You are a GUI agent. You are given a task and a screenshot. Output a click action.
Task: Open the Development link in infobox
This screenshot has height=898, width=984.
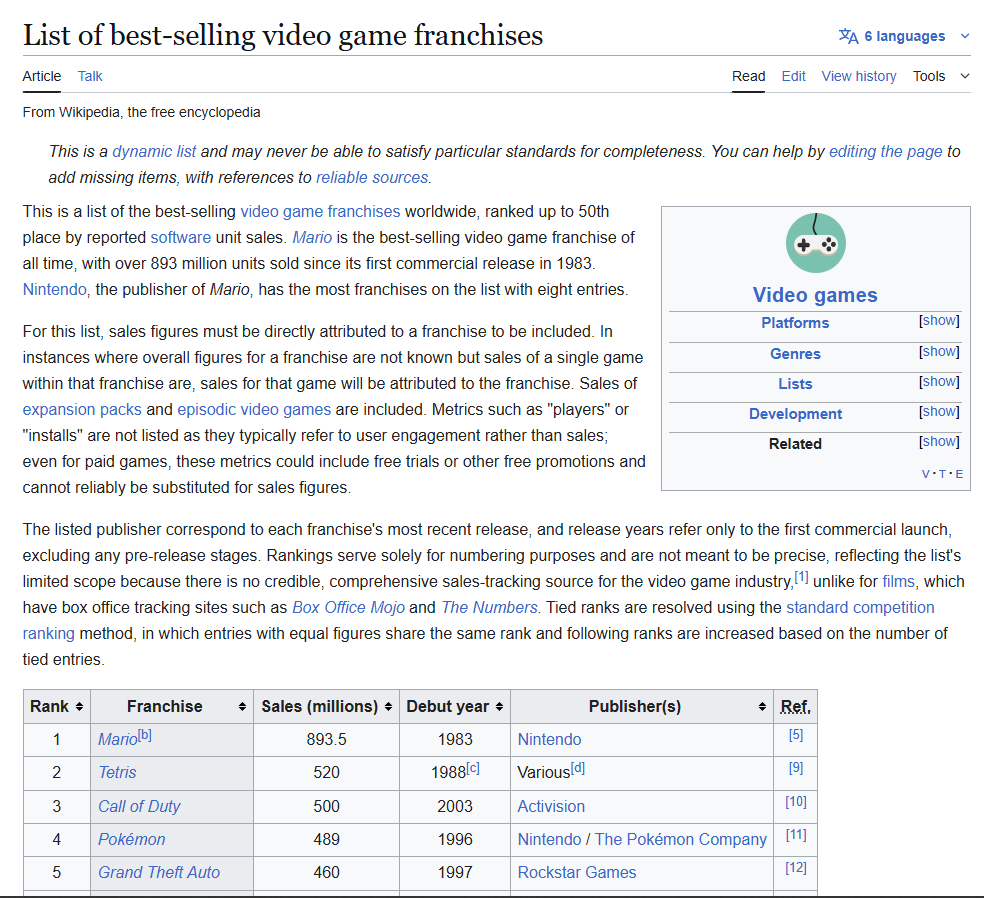[x=795, y=414]
